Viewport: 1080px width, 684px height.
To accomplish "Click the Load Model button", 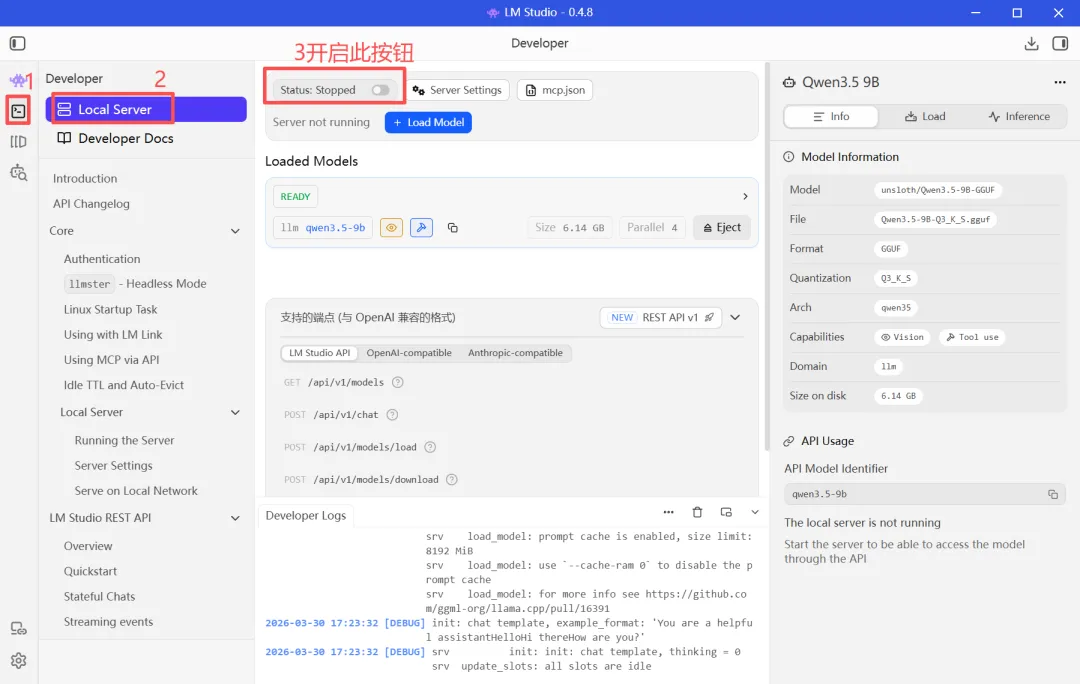I will click(428, 123).
